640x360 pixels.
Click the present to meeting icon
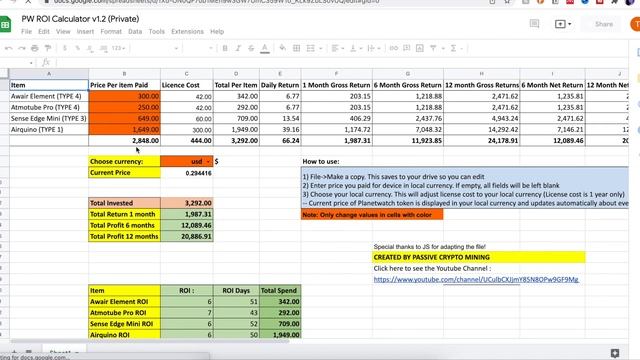[560, 24]
